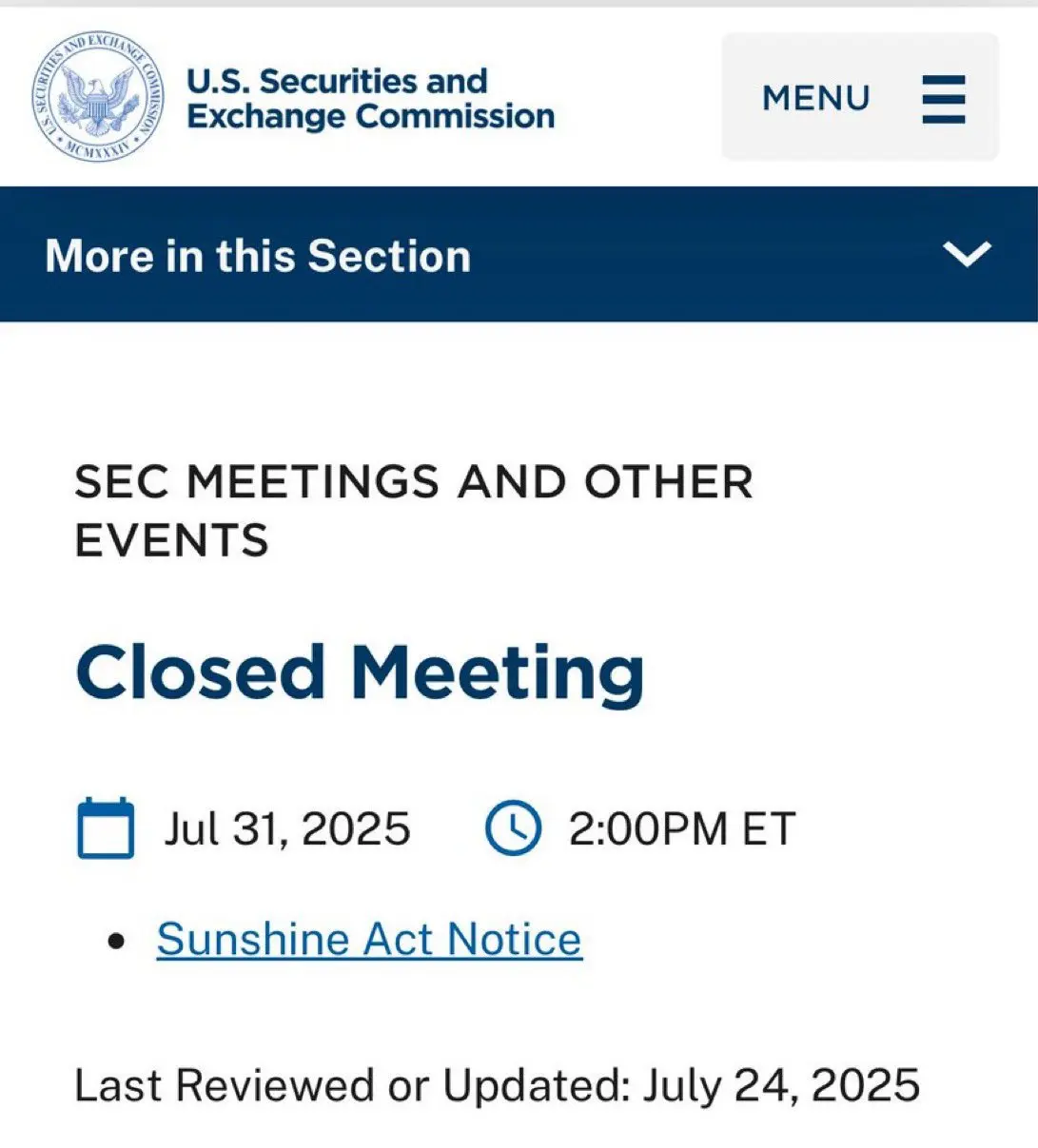Open the Sunshine Act Notice link
The width and height of the screenshot is (1038, 1148).
[x=369, y=940]
